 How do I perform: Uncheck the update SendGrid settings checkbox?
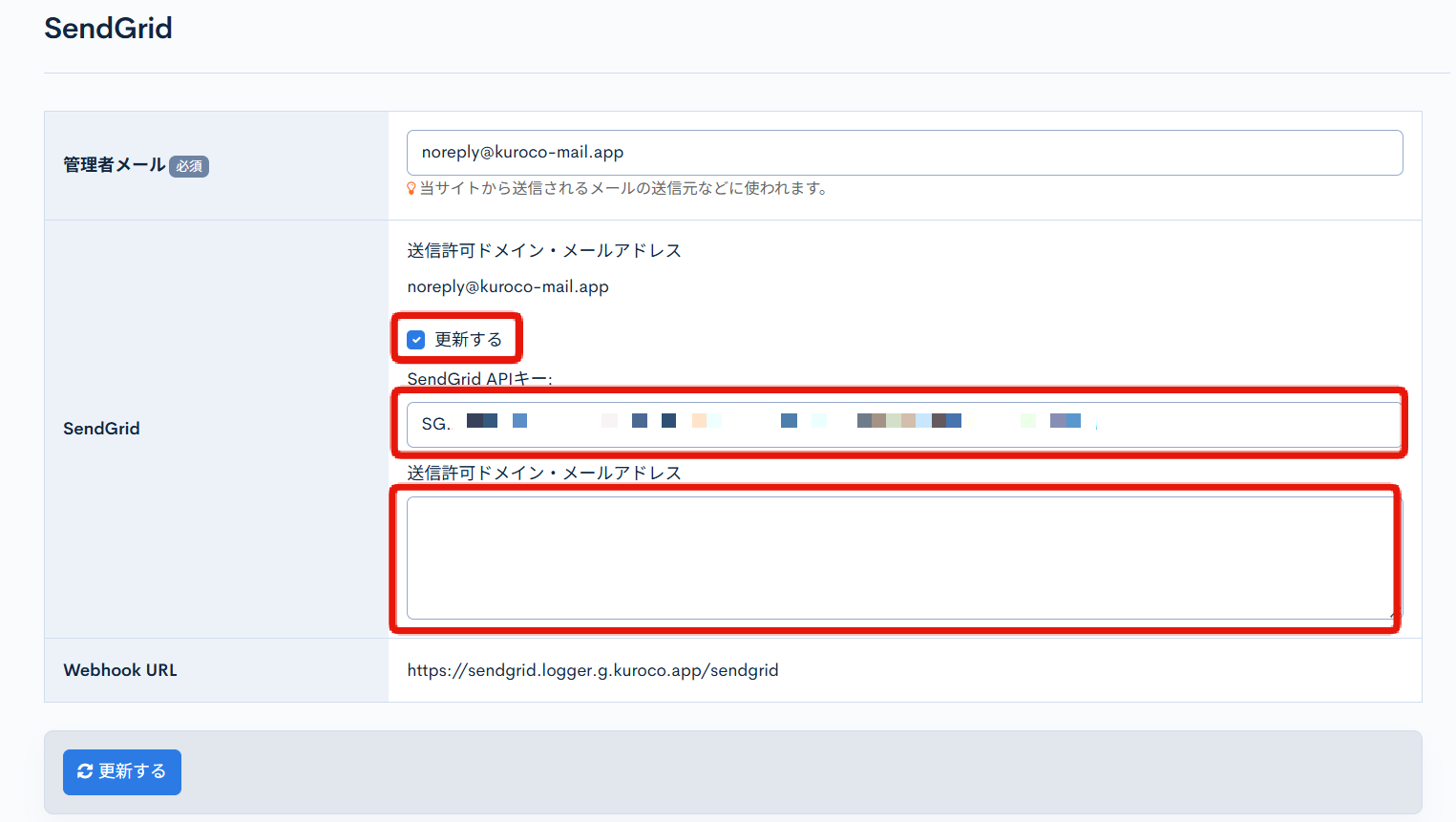coord(416,339)
